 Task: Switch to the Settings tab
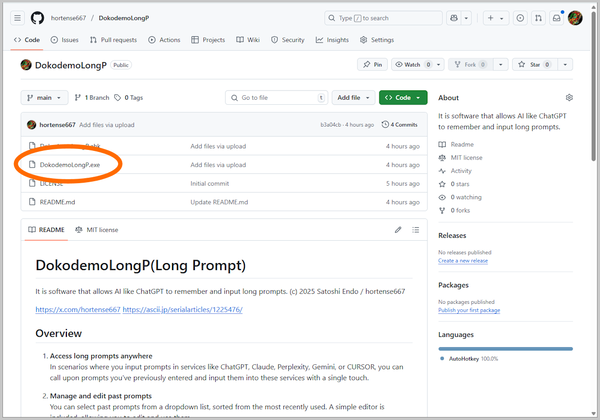377,40
